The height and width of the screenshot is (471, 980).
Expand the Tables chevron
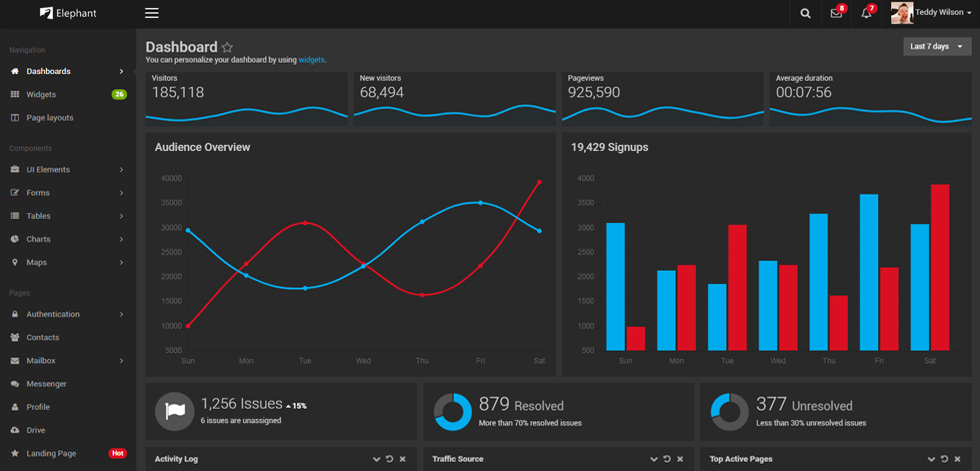[x=121, y=216]
